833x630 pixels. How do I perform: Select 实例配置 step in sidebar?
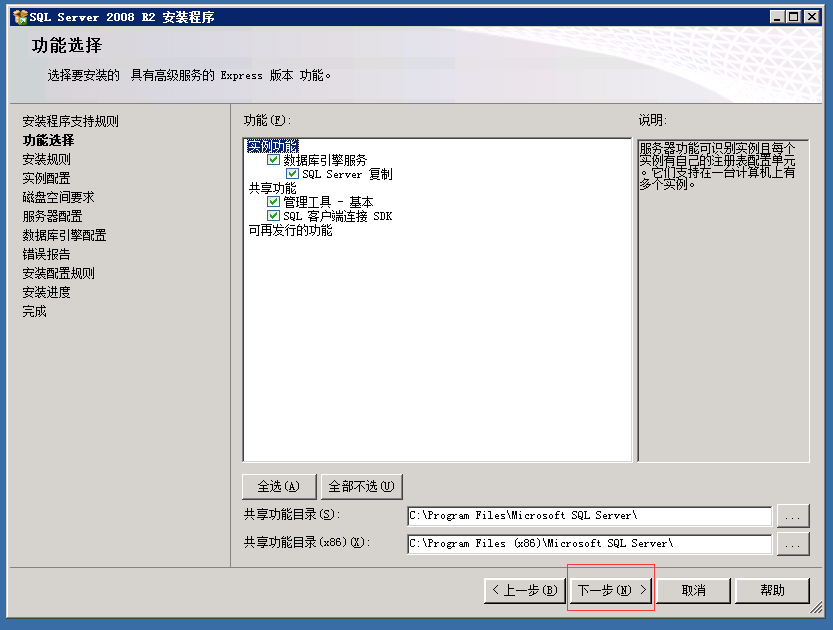[x=46, y=178]
